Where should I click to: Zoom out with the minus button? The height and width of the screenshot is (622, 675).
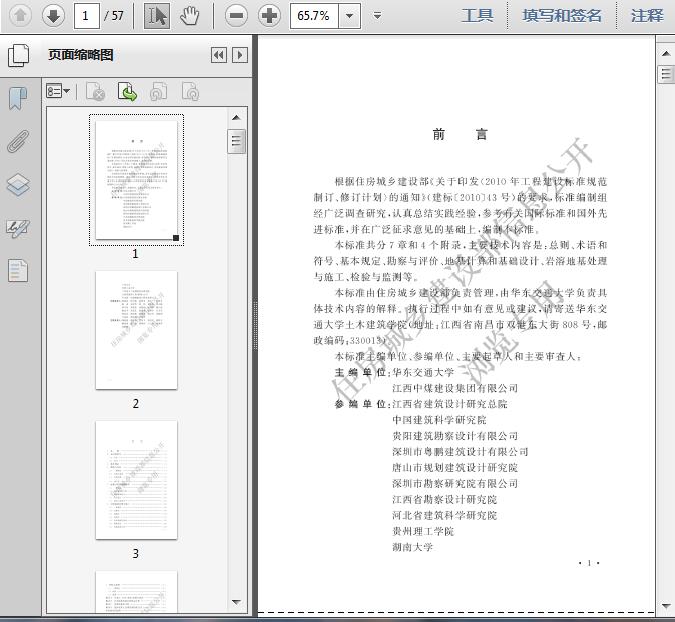(236, 15)
